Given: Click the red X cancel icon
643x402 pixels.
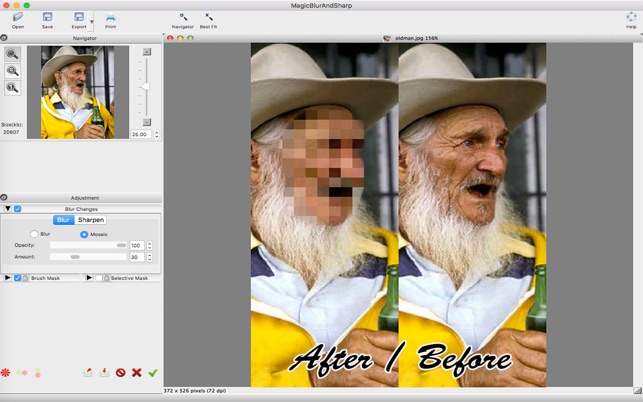Looking at the screenshot, I should click(136, 372).
